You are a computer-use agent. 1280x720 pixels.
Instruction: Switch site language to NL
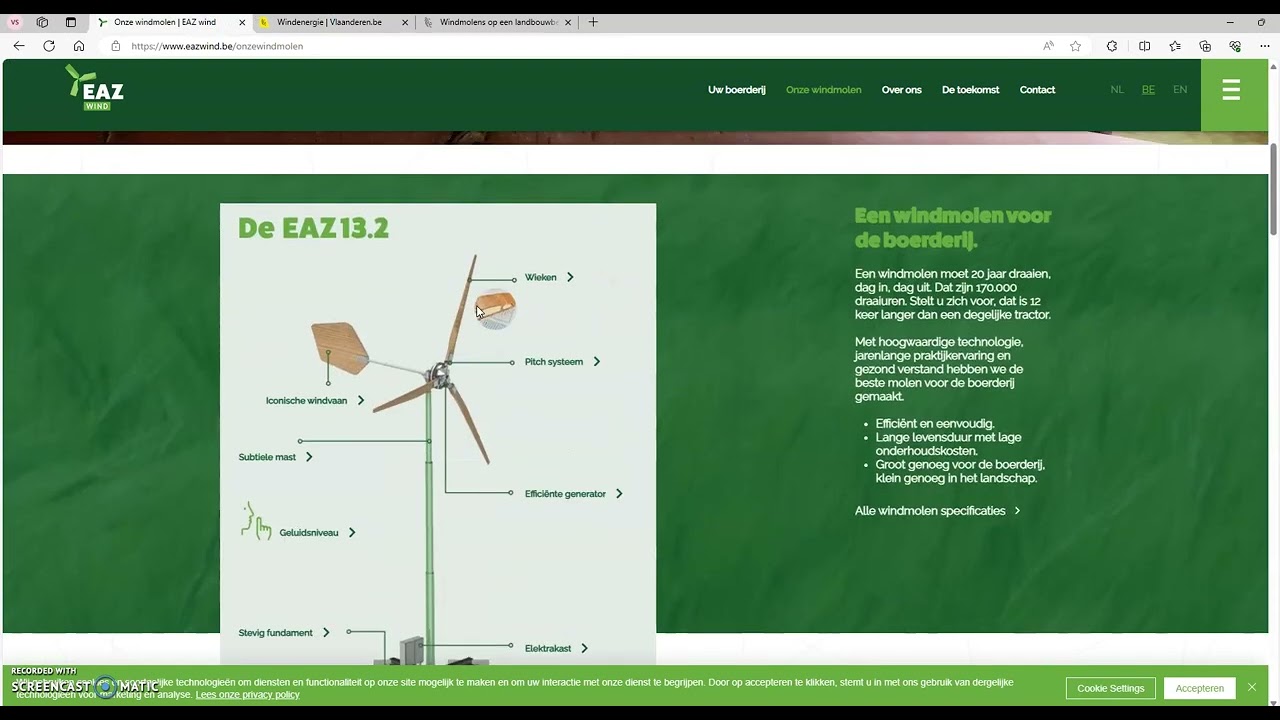pyautogui.click(x=1117, y=90)
